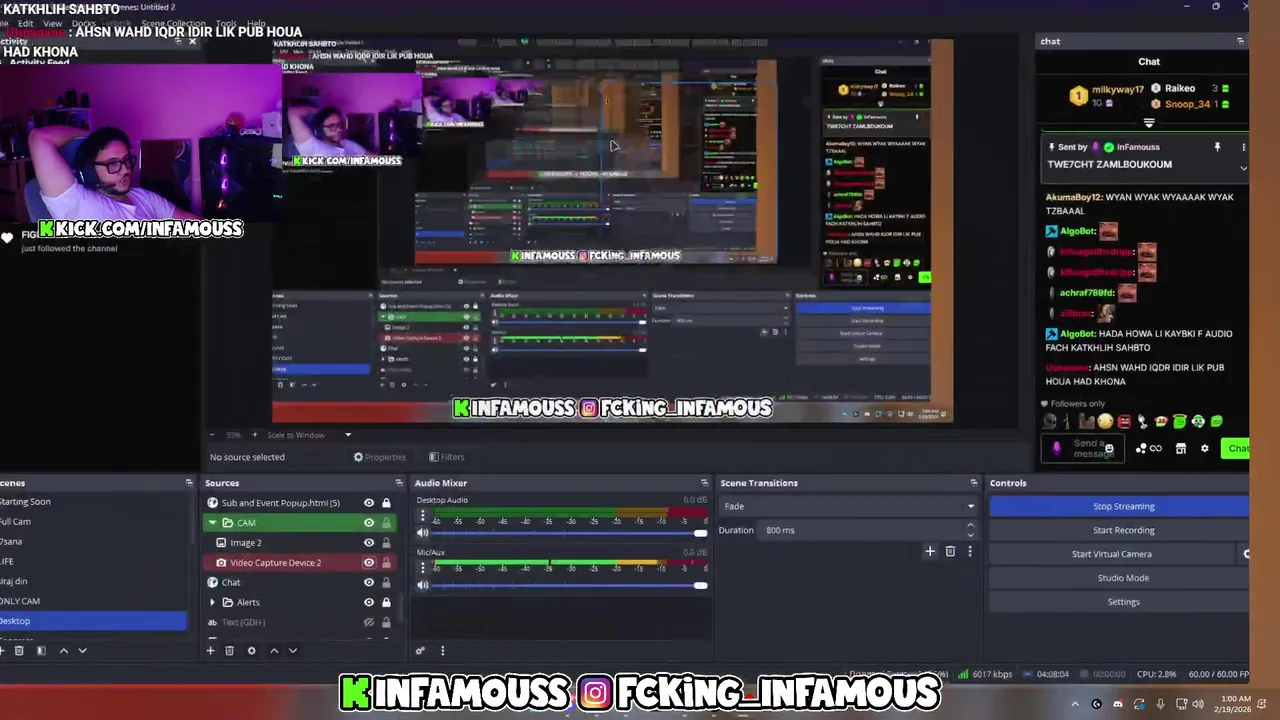Increase transition duration stepper

970,526
